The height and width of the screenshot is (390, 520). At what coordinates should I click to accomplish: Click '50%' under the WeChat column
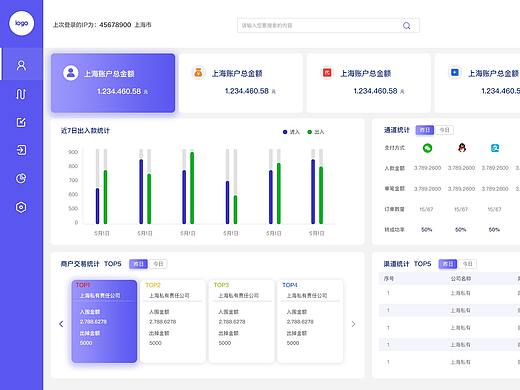click(x=427, y=230)
